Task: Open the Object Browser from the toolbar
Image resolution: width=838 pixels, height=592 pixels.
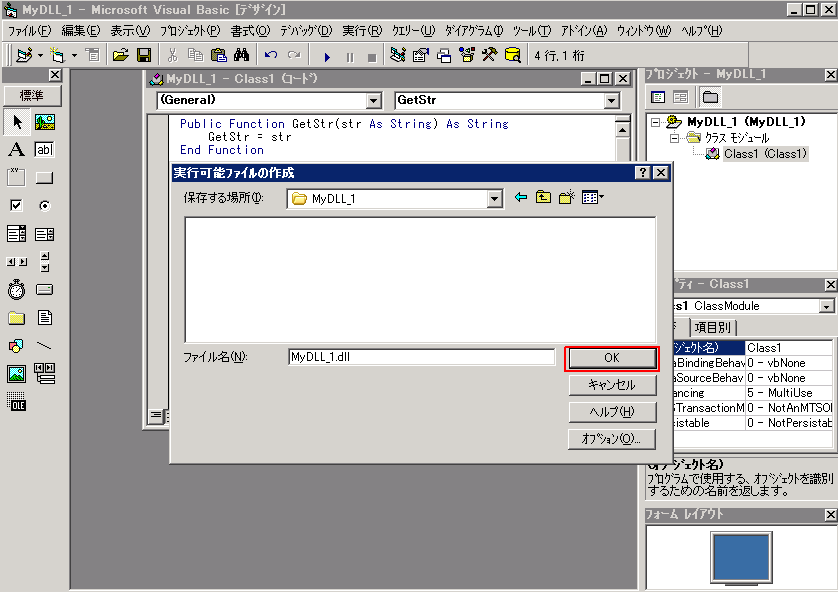Action: point(467,55)
